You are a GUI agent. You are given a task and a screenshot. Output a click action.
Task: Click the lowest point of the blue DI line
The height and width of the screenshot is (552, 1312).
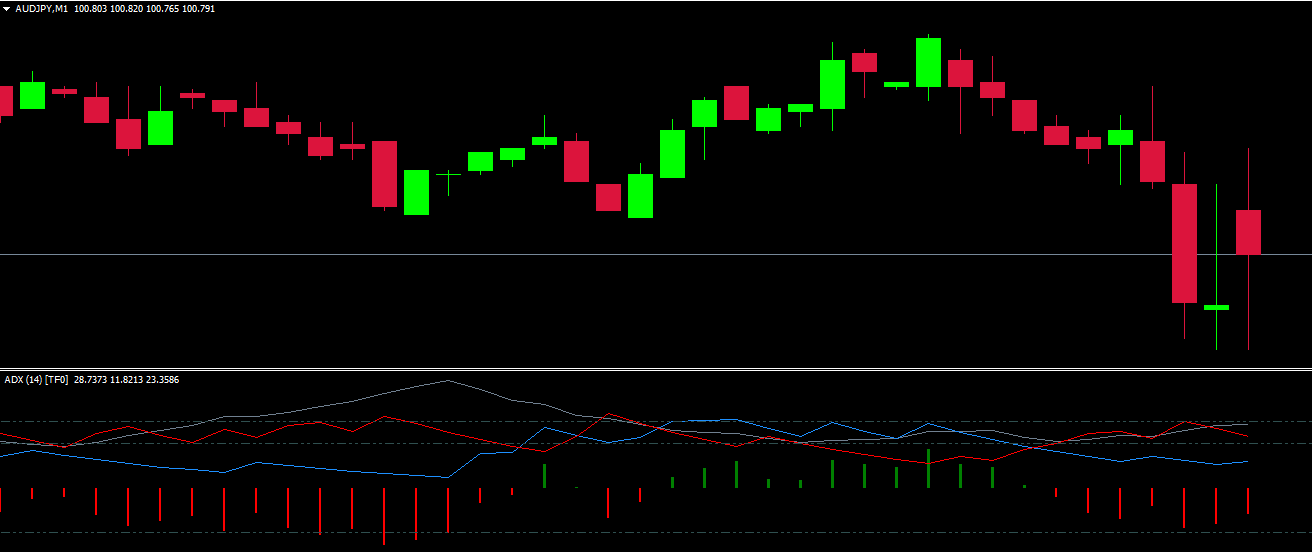tap(446, 477)
